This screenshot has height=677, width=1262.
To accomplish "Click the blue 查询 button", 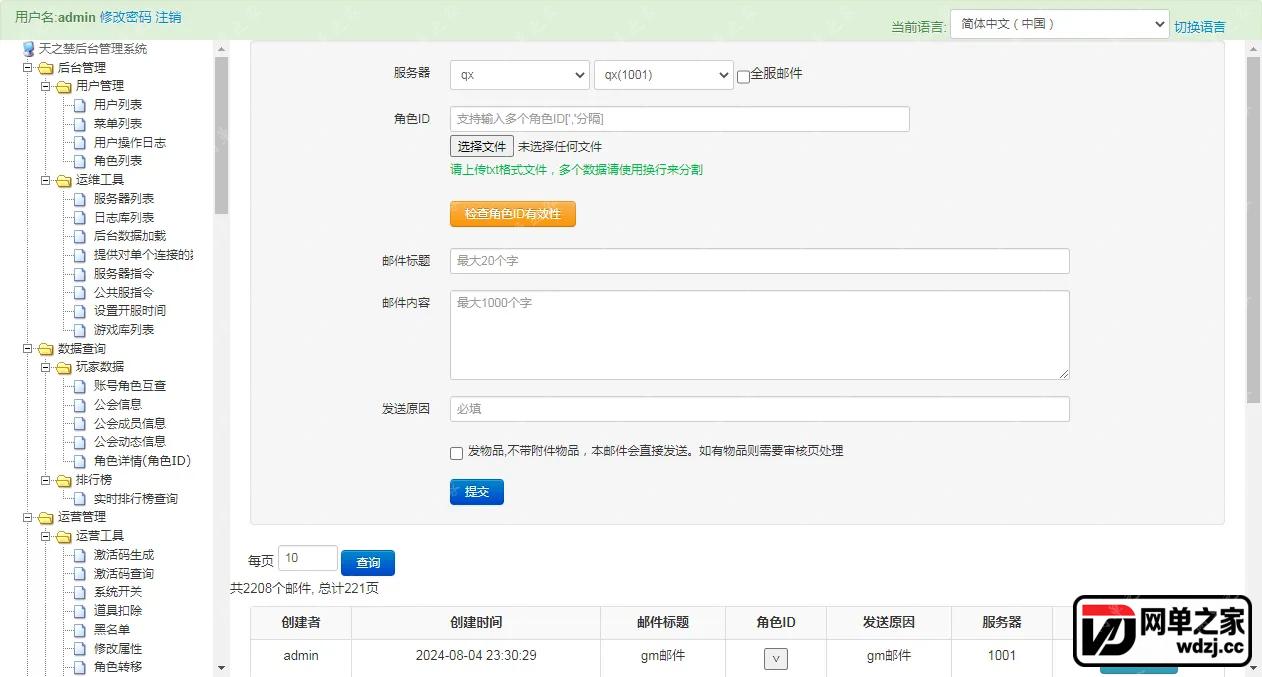I will [x=368, y=563].
